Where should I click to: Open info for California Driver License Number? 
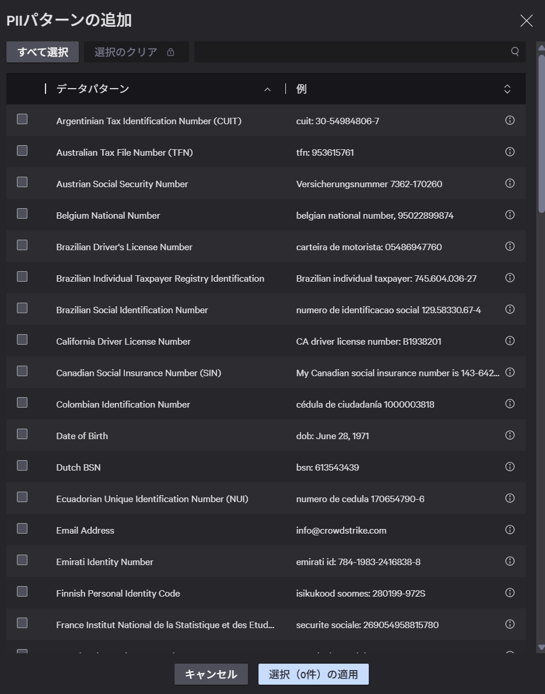coord(510,340)
